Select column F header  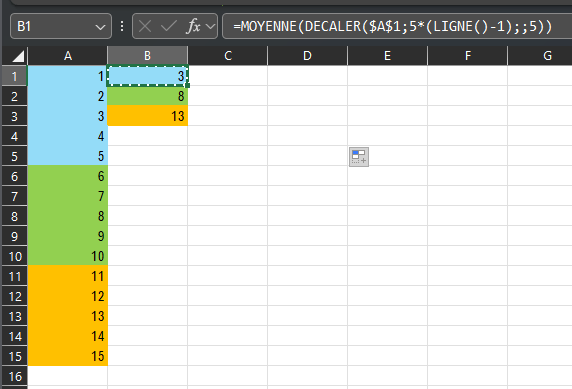[x=468, y=56]
